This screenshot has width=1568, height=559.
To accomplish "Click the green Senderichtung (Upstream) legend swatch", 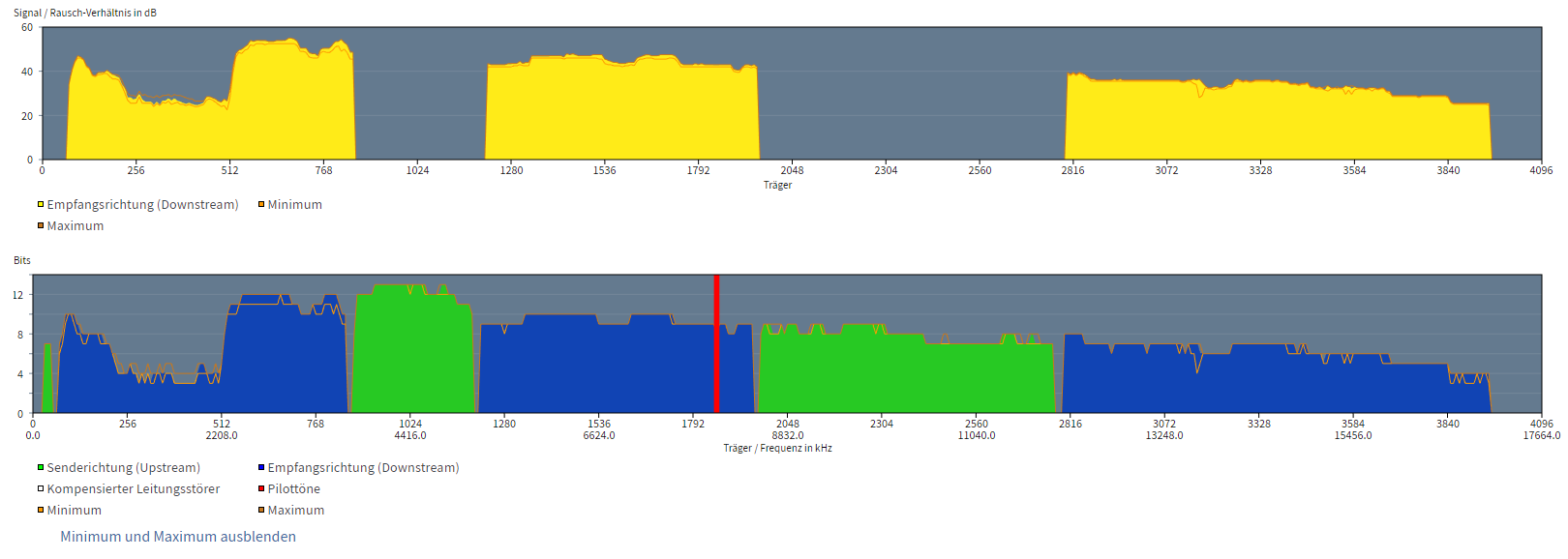I will tap(41, 467).
